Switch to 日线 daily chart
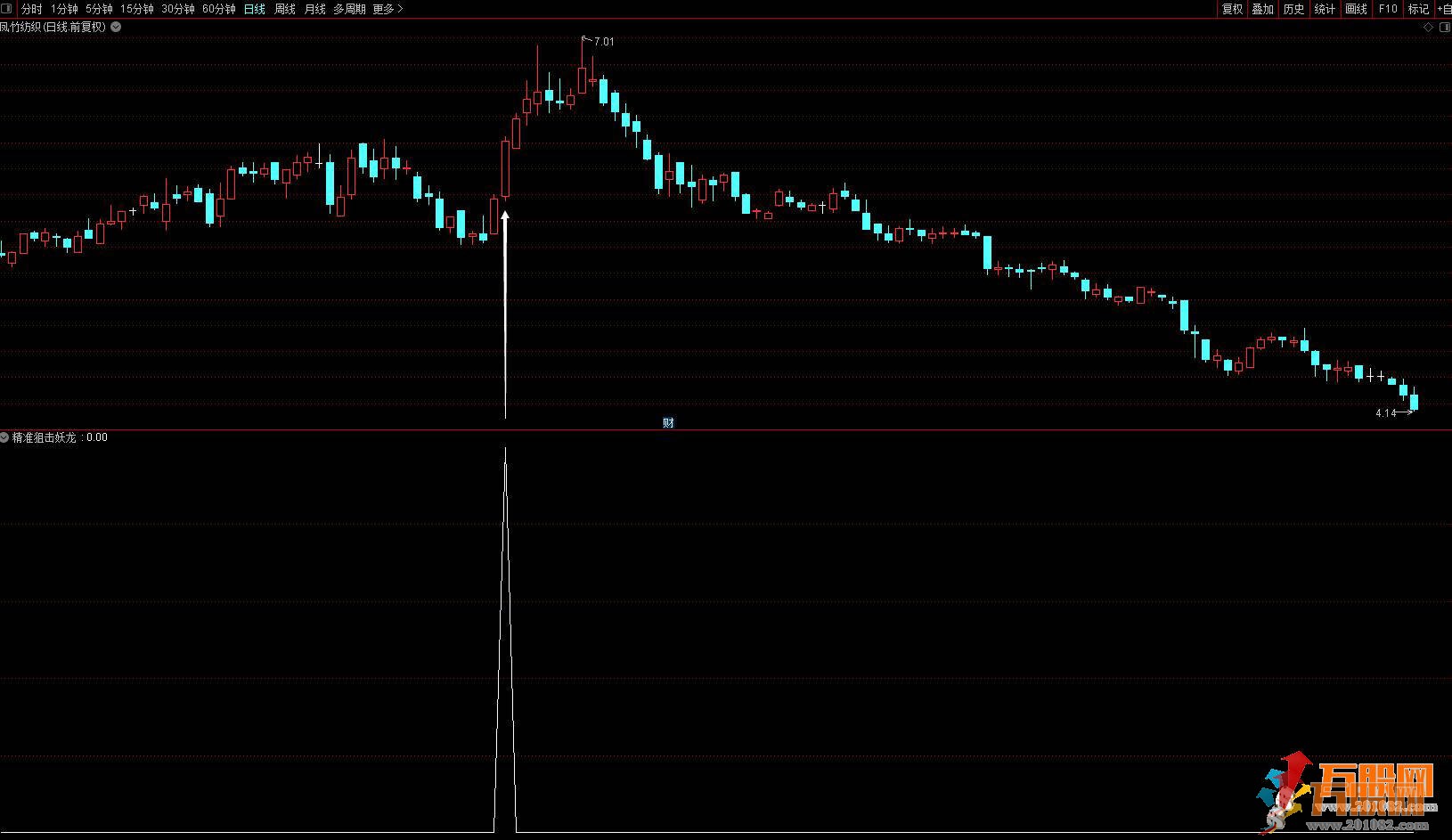The width and height of the screenshot is (1452, 840). (255, 9)
